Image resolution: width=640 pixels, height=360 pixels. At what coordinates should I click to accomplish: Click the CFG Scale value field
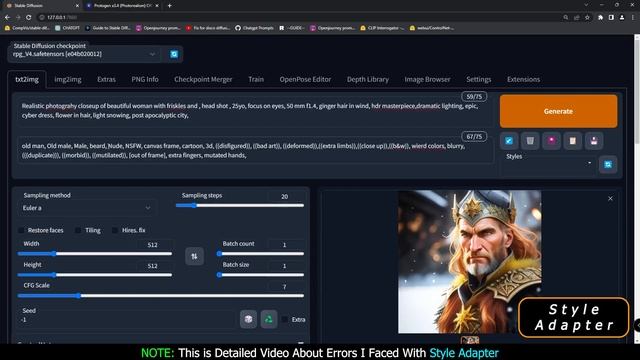[x=285, y=287]
